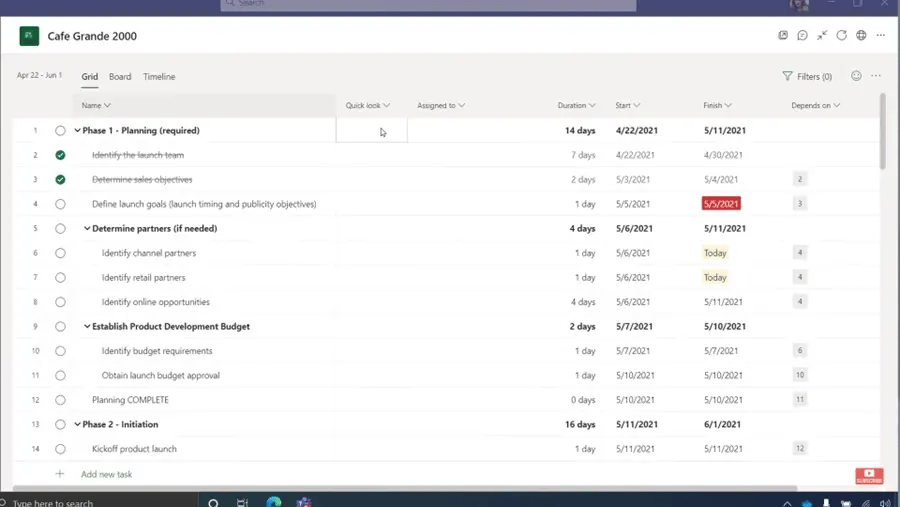The height and width of the screenshot is (507, 900).
Task: Switch to the Grid view tab
Action: pos(90,76)
